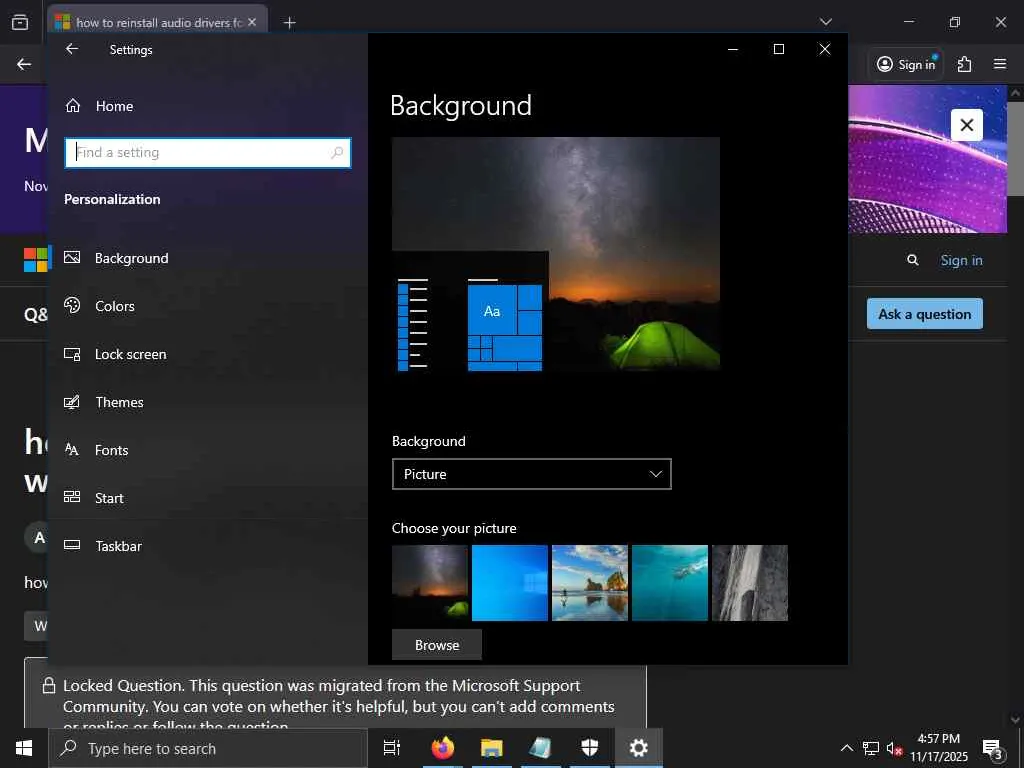Open Firefox hamburger application menu
This screenshot has height=768, width=1024.
1000,64
